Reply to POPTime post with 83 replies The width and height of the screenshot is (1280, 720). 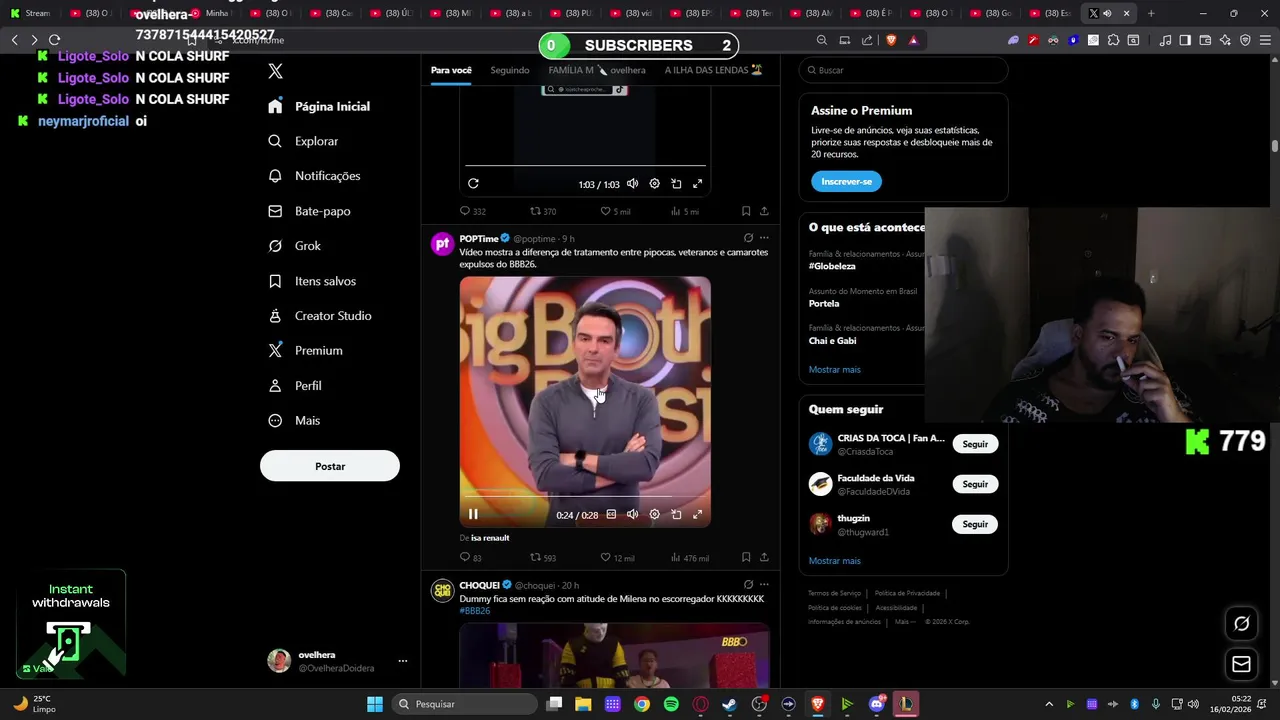pos(470,558)
